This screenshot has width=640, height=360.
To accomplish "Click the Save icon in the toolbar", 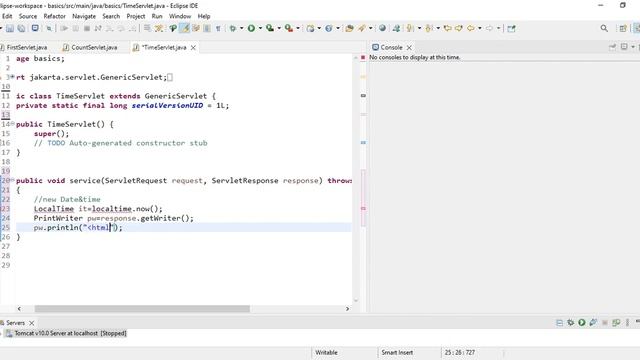I will click(x=10, y=28).
